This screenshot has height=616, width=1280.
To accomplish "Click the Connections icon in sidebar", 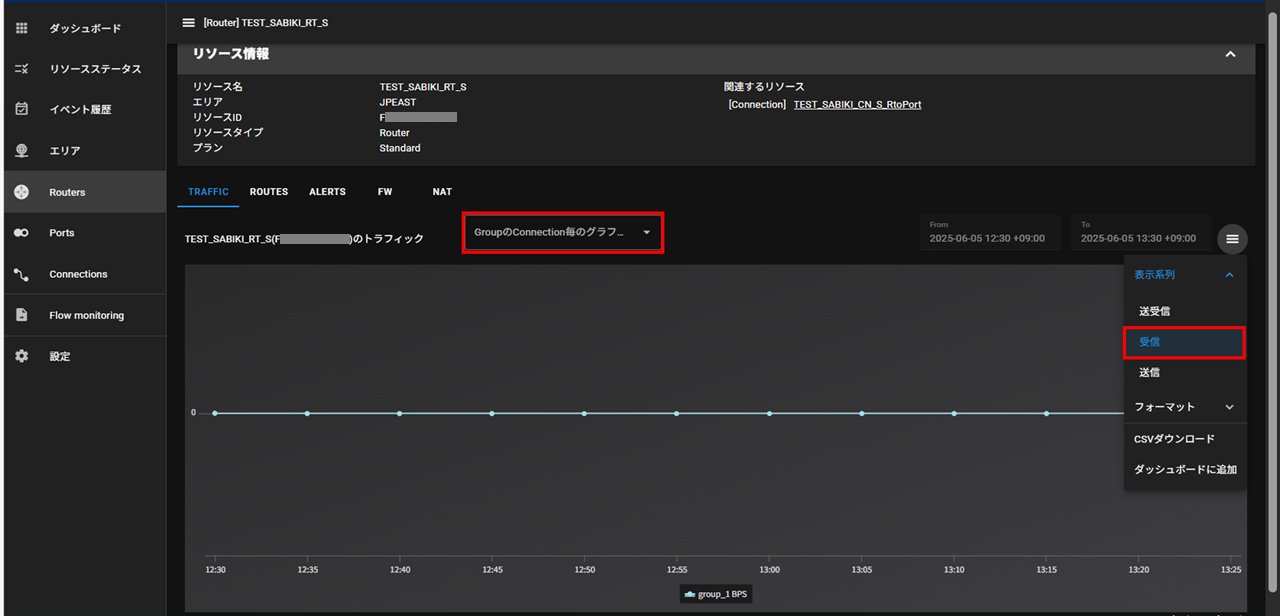I will 22,274.
